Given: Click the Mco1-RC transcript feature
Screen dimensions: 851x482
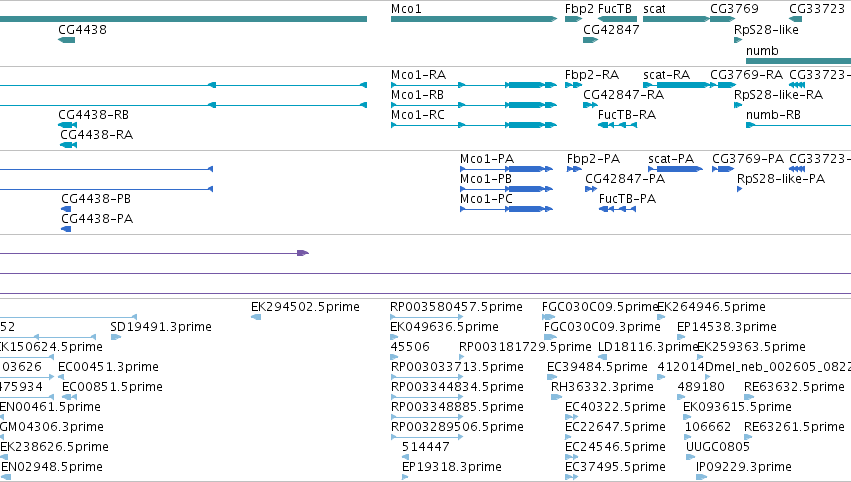Looking at the screenshot, I should (474, 125).
